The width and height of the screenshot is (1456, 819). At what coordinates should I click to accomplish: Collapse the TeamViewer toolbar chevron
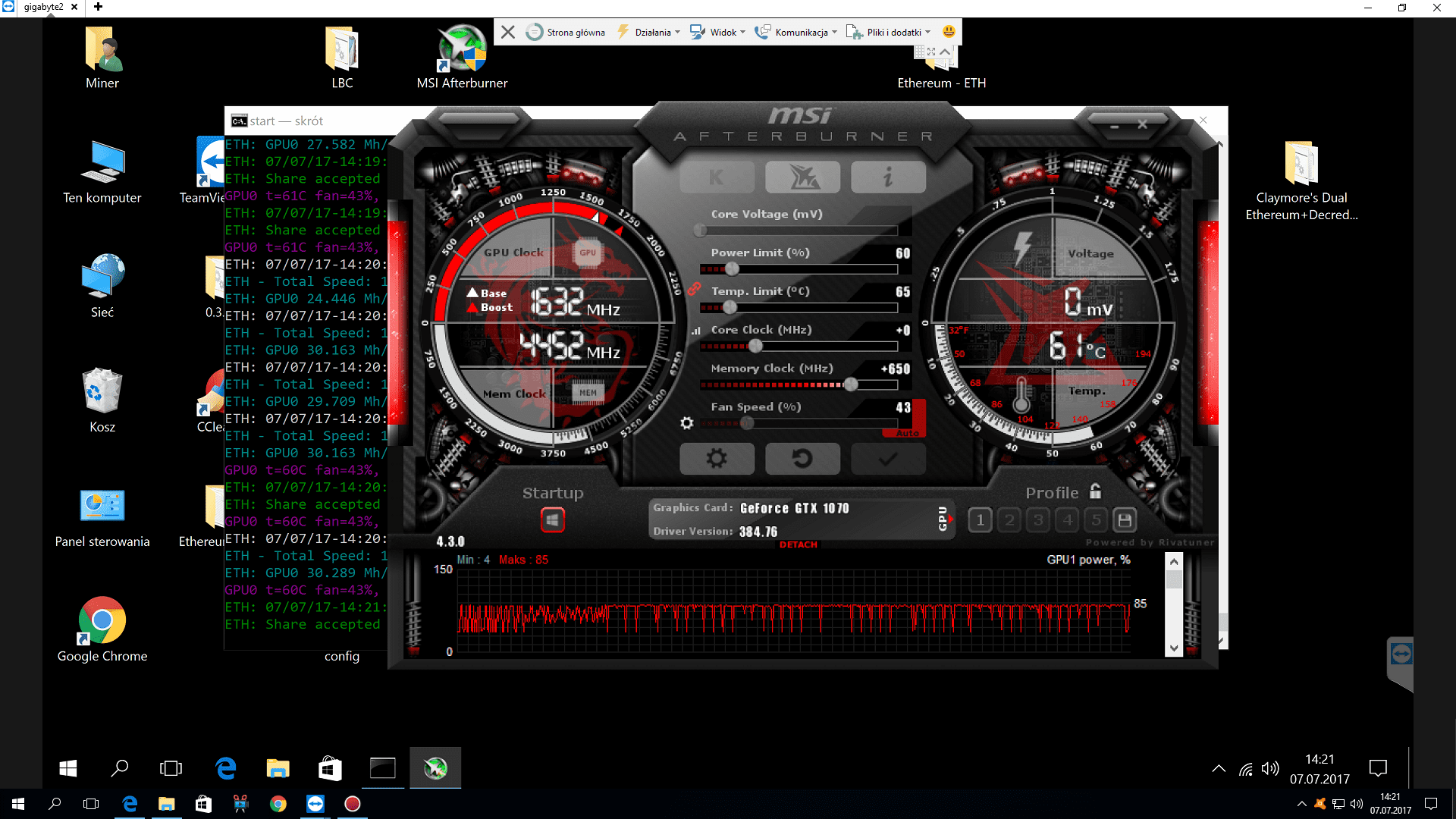coord(945,52)
